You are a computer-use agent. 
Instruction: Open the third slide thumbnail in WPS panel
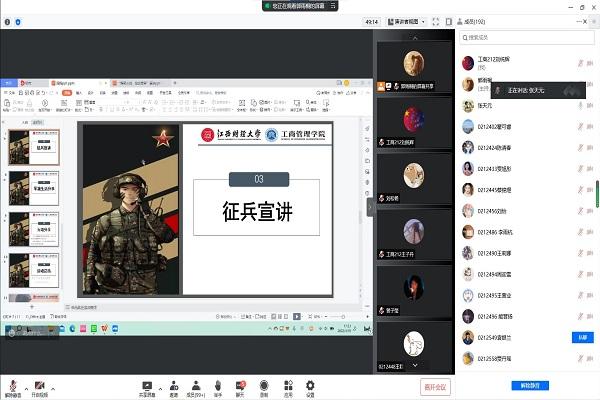34,229
